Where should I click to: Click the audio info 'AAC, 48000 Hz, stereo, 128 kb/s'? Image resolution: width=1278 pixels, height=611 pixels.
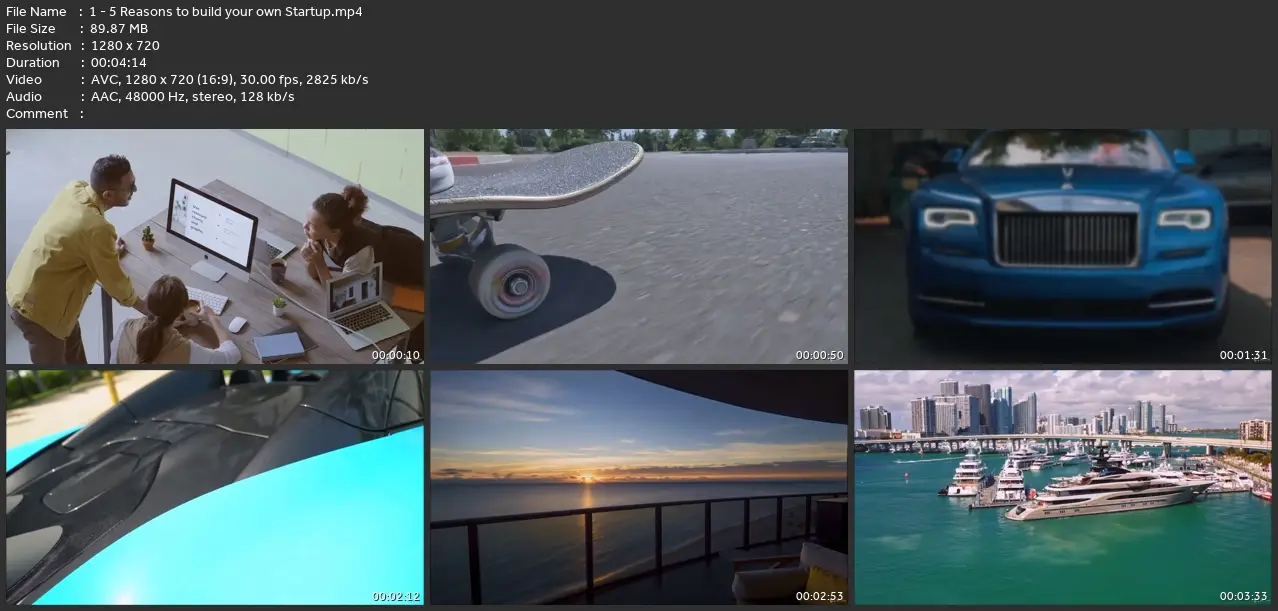coord(192,97)
